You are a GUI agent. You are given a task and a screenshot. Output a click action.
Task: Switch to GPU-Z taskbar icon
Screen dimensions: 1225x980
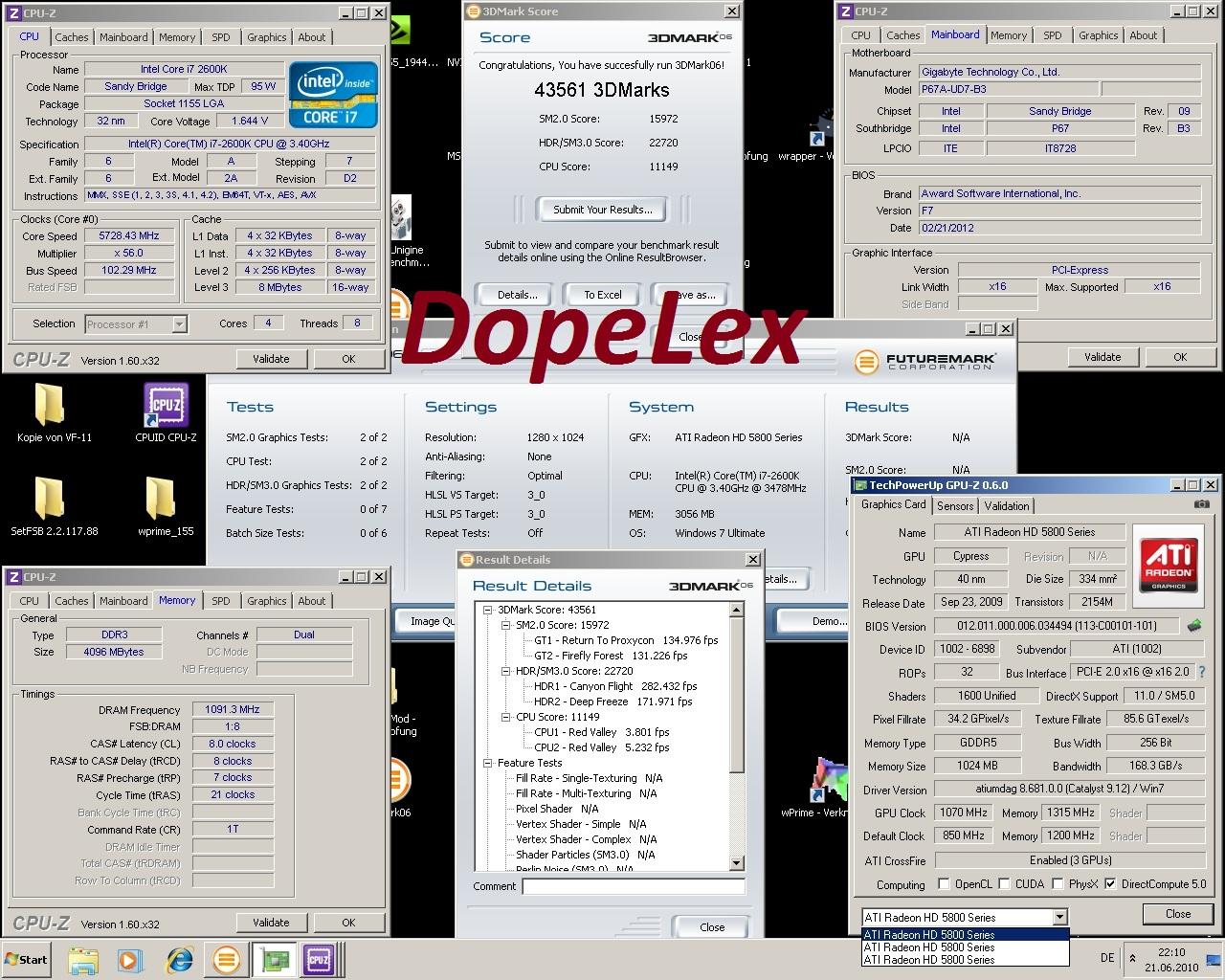(x=273, y=960)
